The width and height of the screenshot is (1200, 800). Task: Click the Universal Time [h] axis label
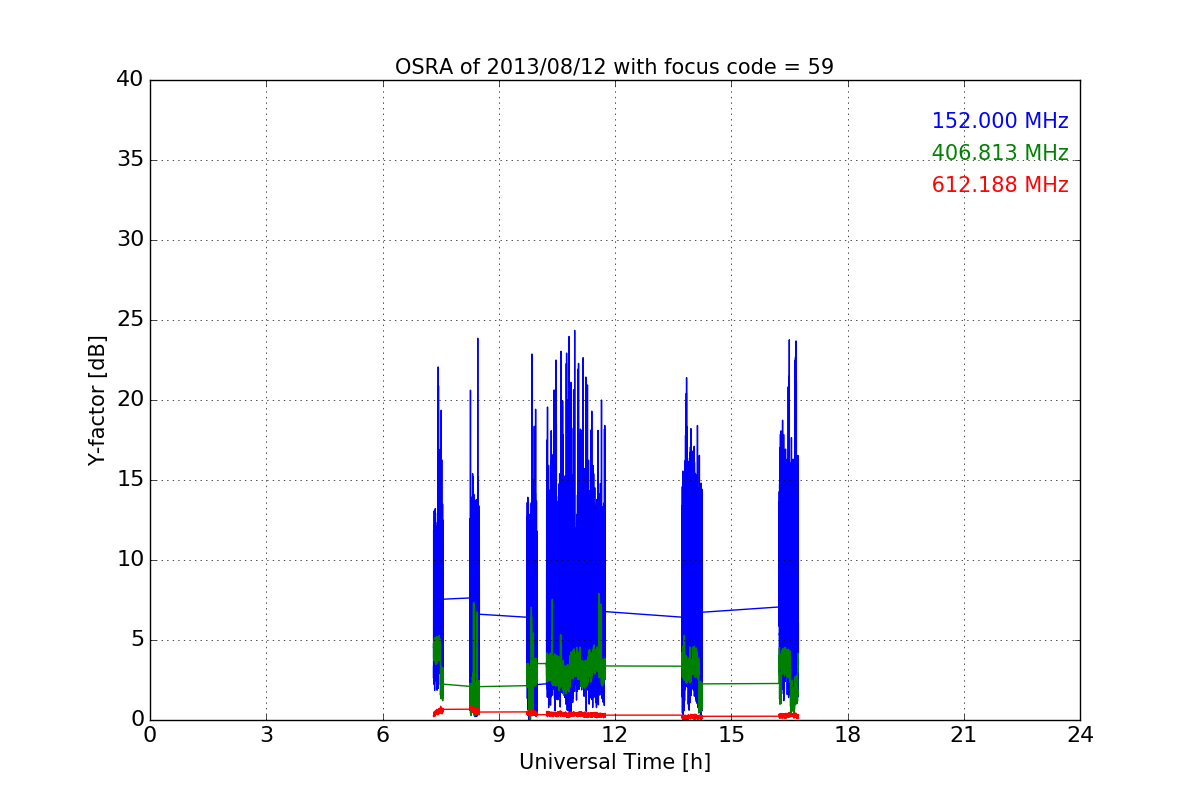614,762
